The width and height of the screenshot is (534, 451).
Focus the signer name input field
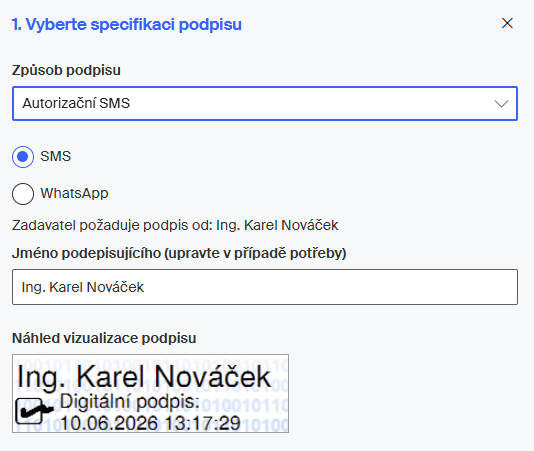pos(265,287)
